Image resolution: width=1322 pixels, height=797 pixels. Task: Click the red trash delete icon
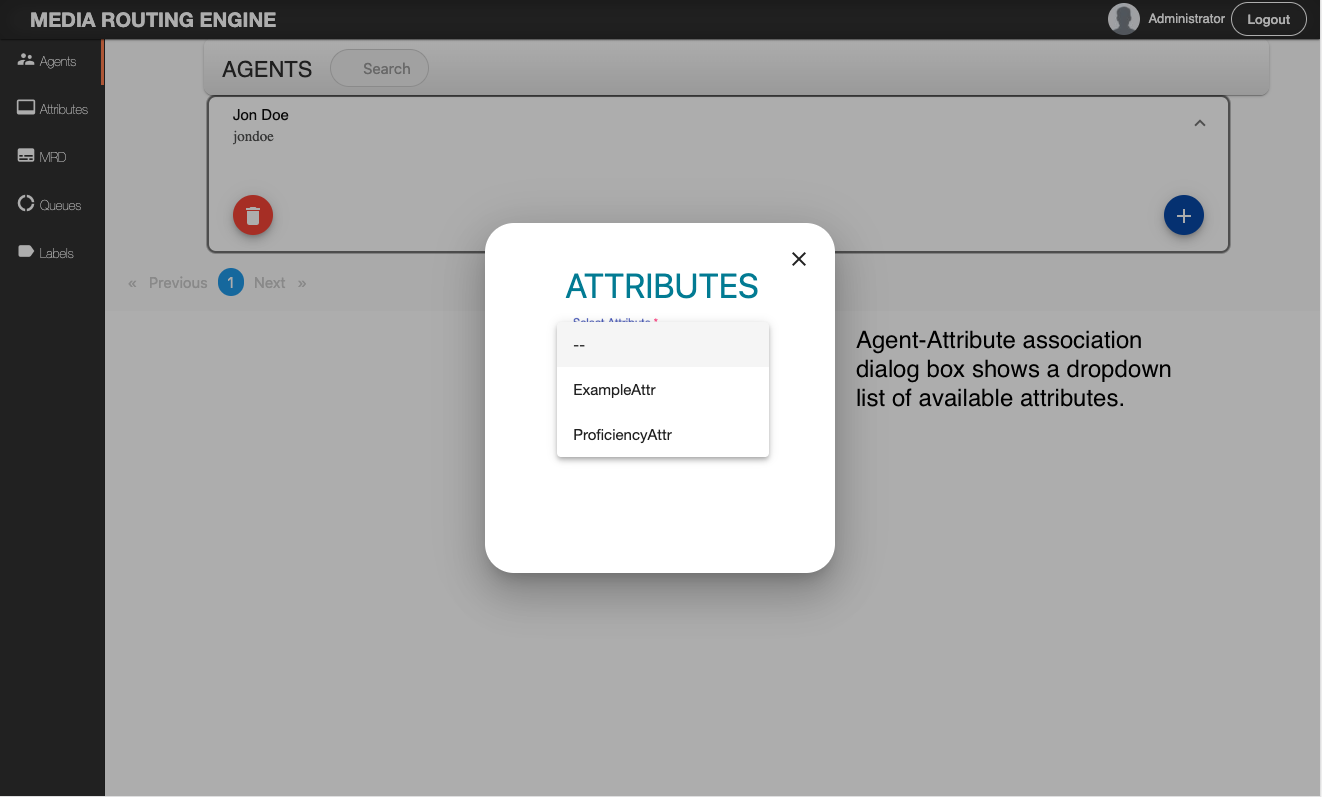(x=253, y=215)
